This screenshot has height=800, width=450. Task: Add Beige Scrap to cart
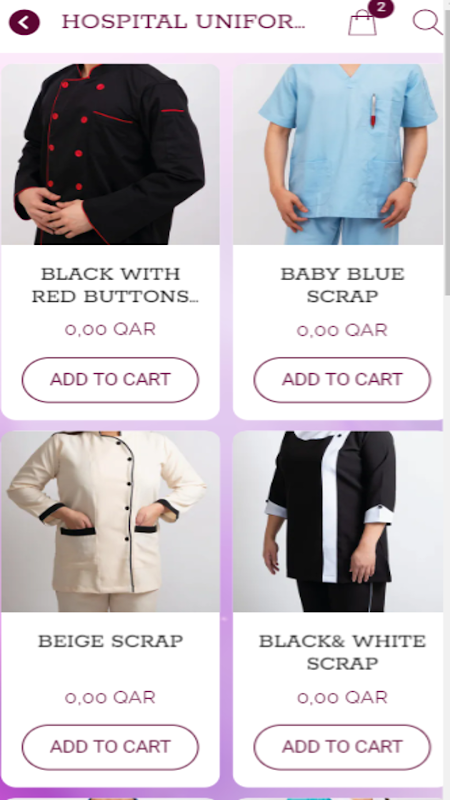pyautogui.click(x=110, y=747)
